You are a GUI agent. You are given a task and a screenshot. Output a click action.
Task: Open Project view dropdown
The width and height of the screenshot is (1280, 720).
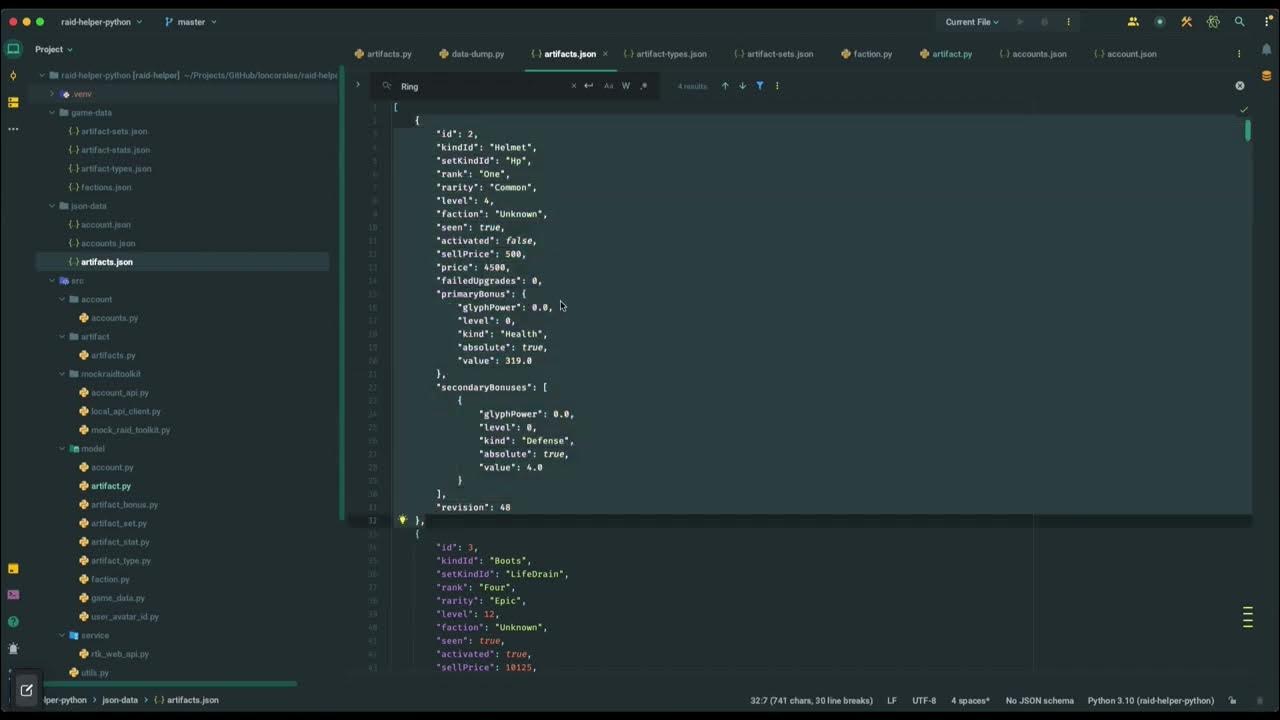54,49
